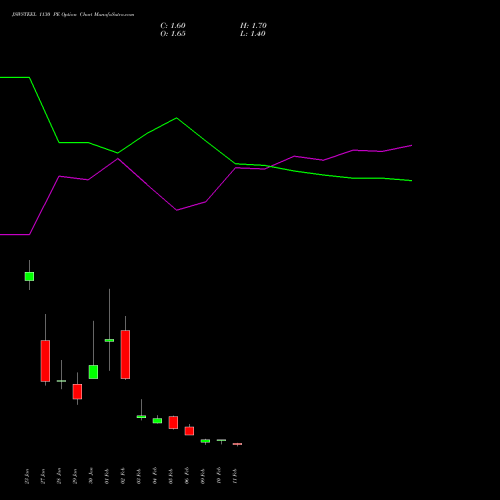Click the red candle above 05 Feb
The width and height of the screenshot is (500, 500).
pos(173,422)
